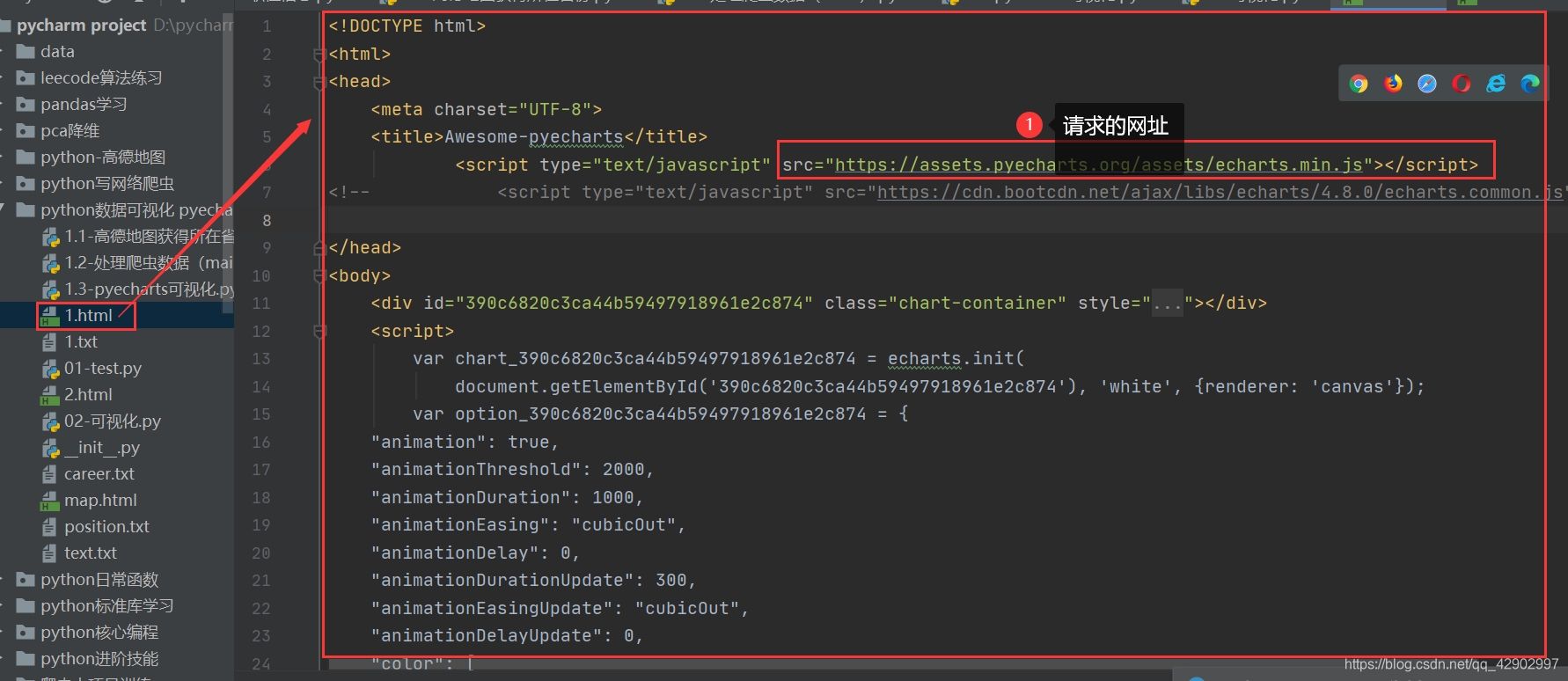This screenshot has width=1568, height=681.
Task: Click the Python icon beside 1.3-pyecharts可视化.py
Action: click(51, 289)
